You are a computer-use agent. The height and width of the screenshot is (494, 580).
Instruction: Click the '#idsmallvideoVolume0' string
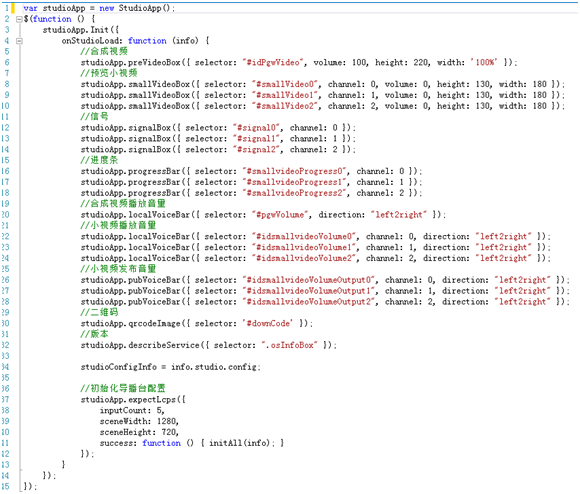(x=304, y=236)
